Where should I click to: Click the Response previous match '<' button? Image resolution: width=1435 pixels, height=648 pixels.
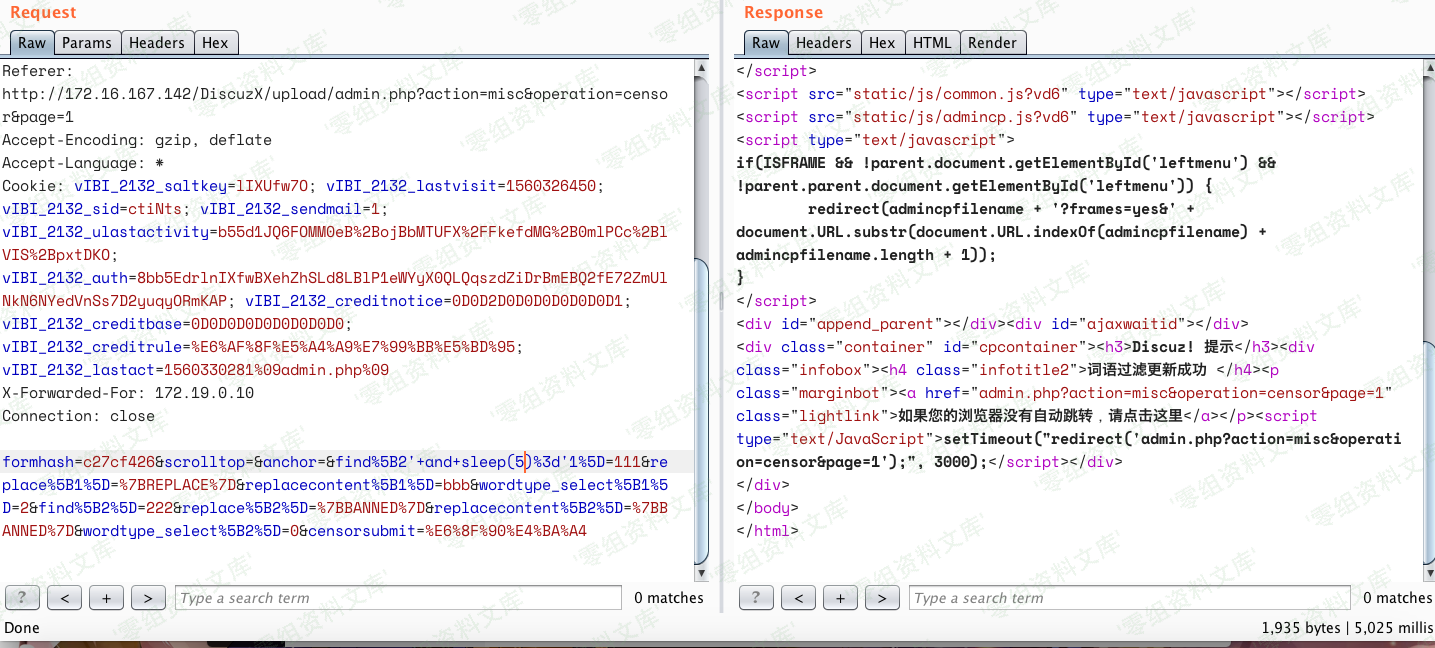[x=798, y=598]
